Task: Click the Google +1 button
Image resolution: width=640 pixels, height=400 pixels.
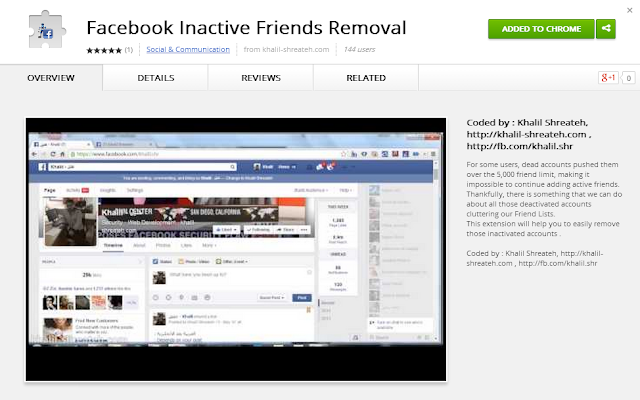Action: click(x=608, y=78)
